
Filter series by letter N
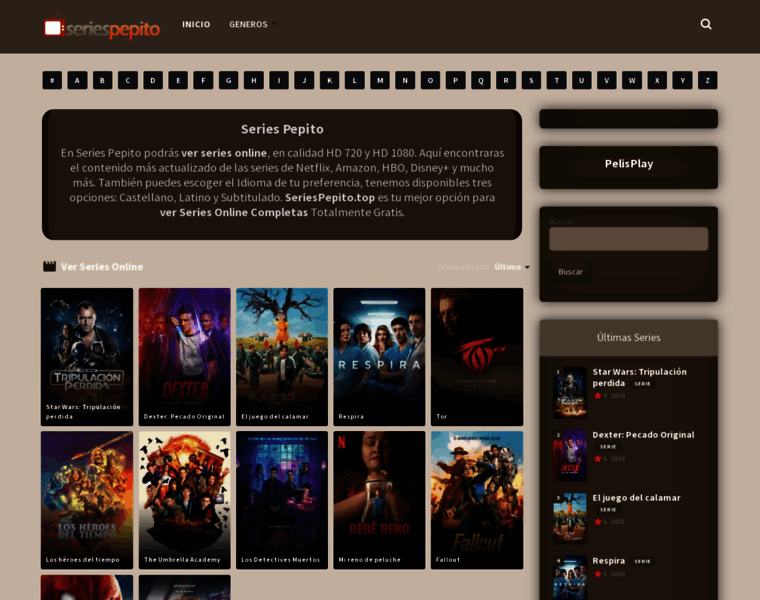[405, 80]
